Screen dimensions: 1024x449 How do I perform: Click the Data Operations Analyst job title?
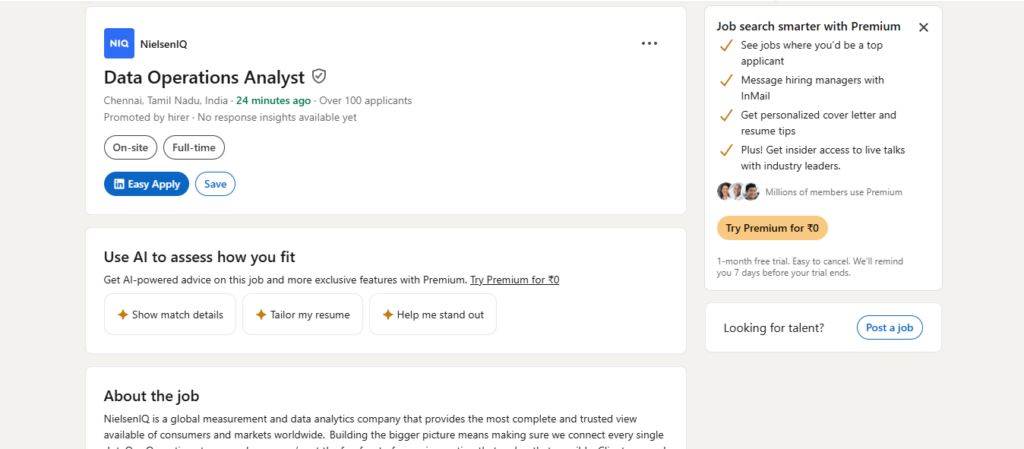coord(204,77)
